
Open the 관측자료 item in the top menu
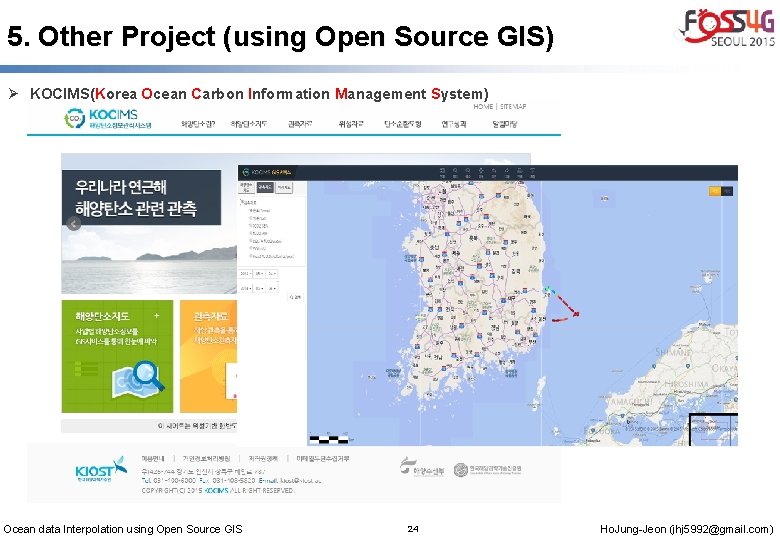pyautogui.click(x=300, y=124)
